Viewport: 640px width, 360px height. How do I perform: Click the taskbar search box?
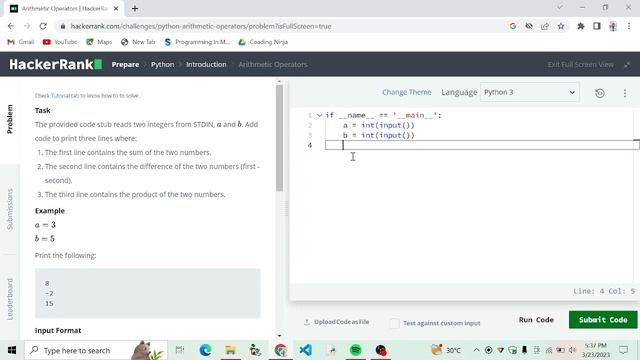pyautogui.click(x=96, y=350)
